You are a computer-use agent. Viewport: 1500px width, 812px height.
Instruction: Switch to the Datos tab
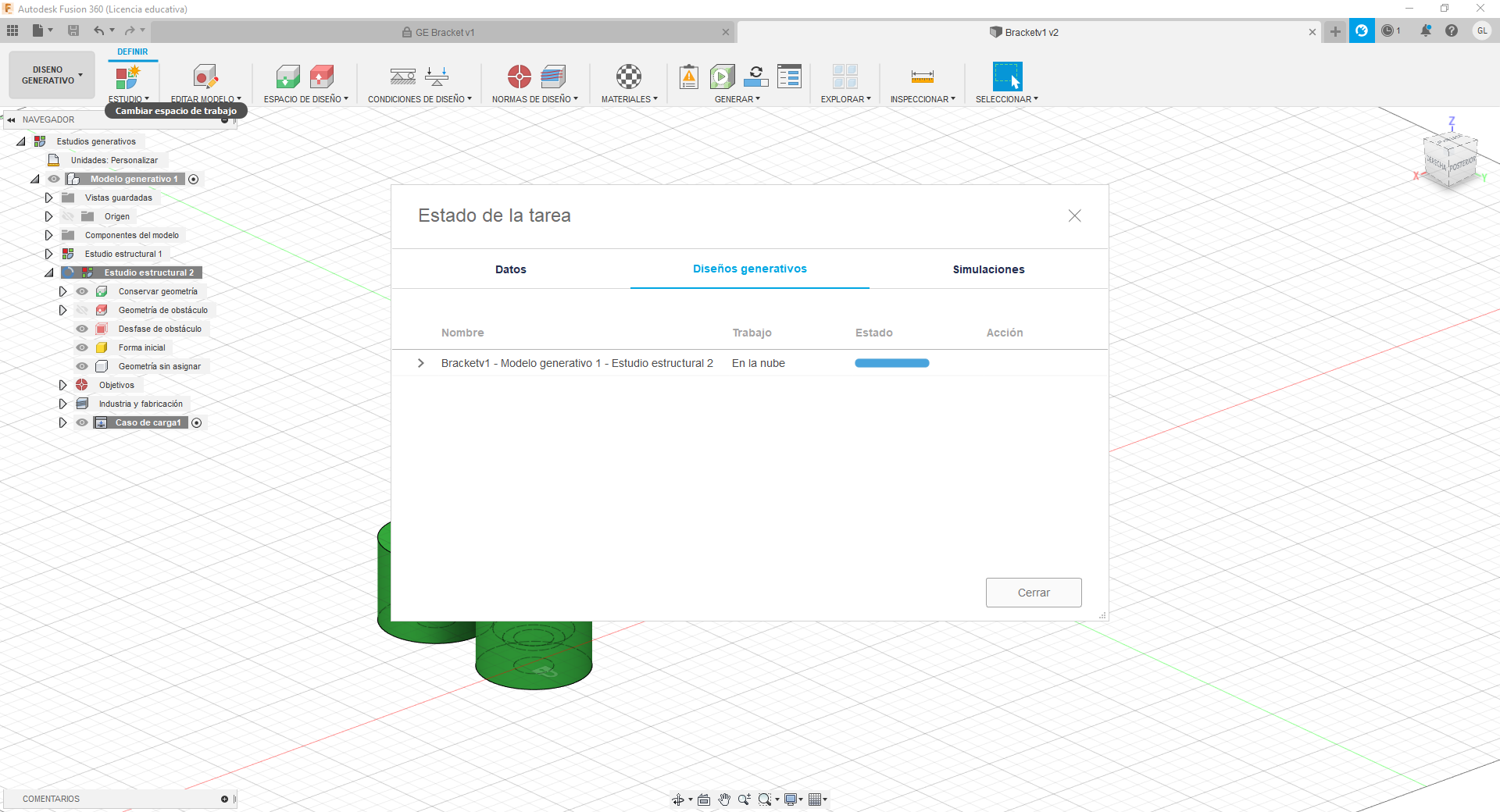coord(511,269)
